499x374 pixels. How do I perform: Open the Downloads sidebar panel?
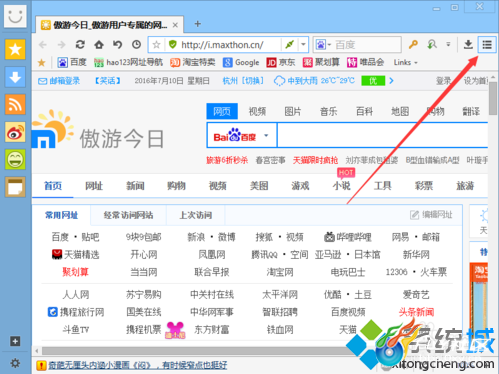(x=15, y=77)
